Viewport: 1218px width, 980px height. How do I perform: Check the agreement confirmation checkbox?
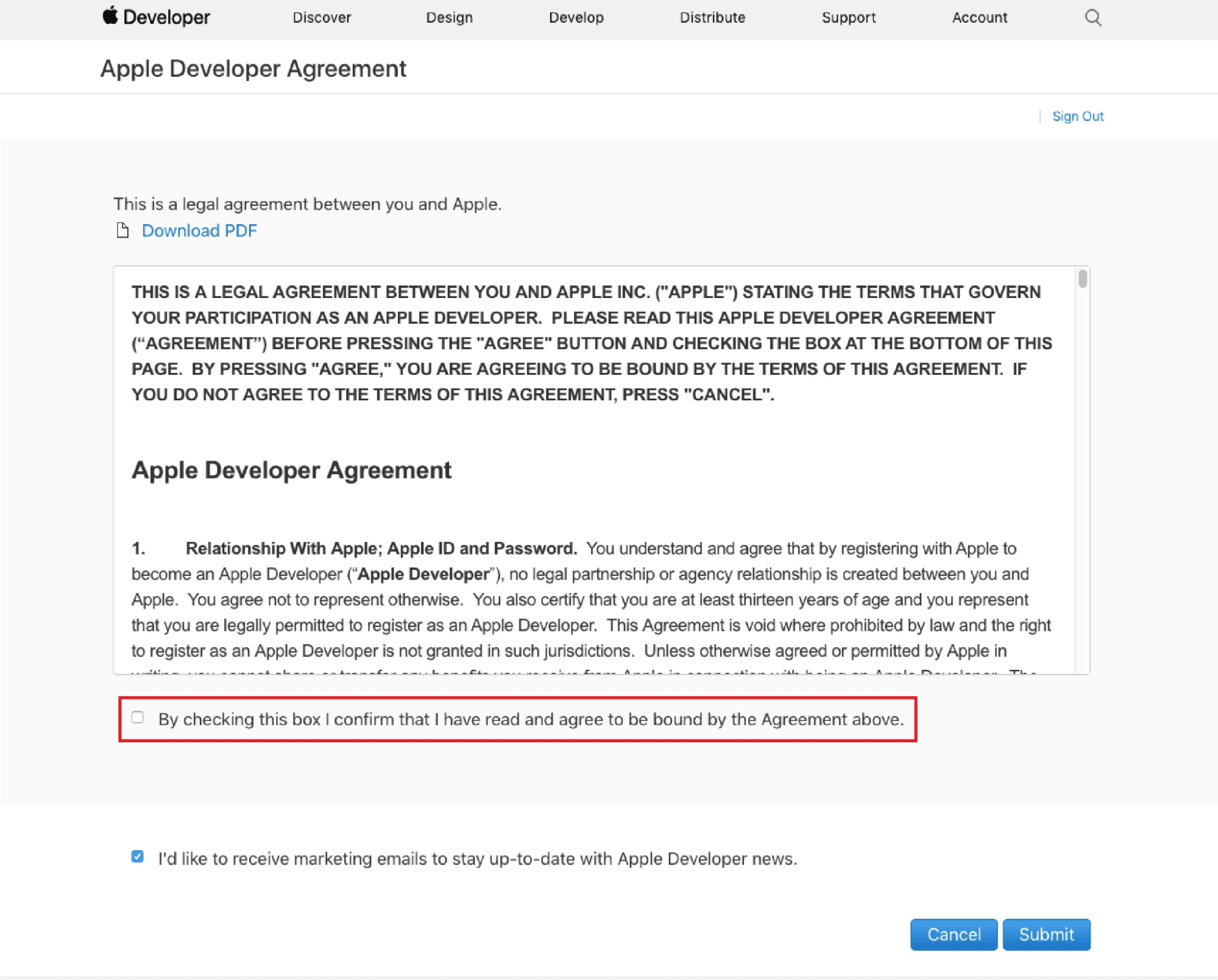pos(138,717)
